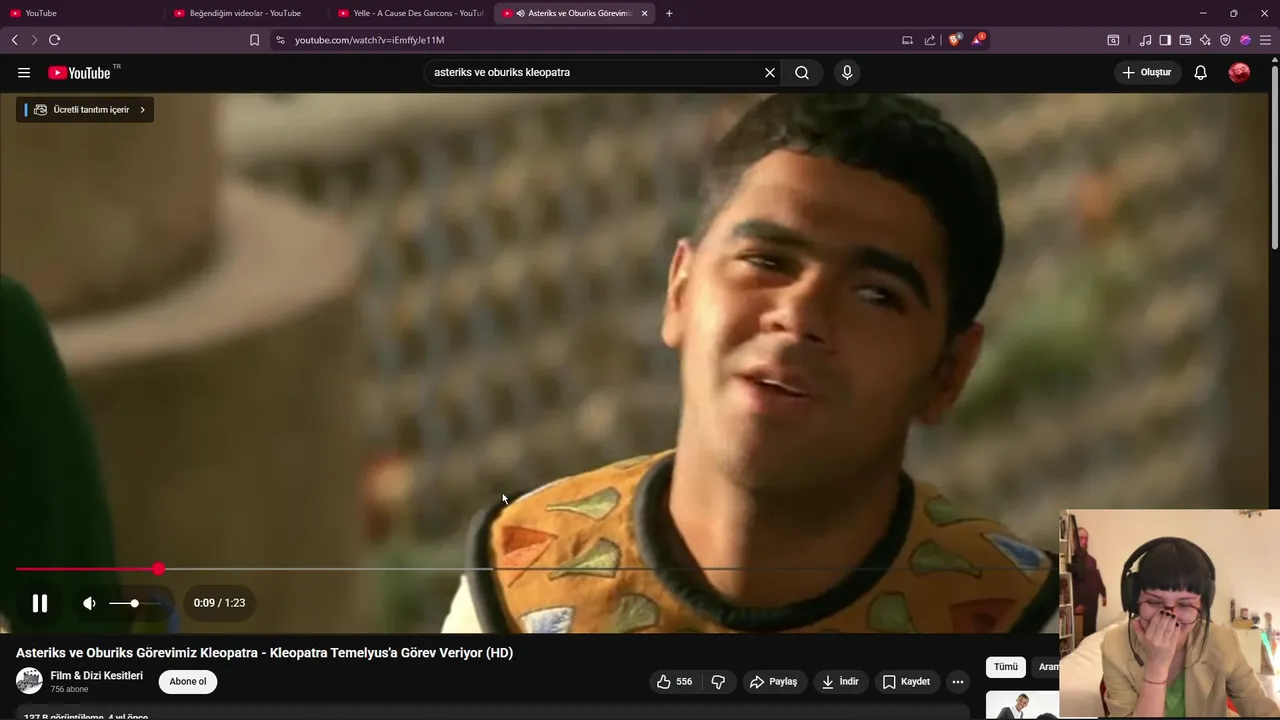Screen dimensions: 1280x720
Task: Open the browser profile avatar
Action: (1245, 40)
